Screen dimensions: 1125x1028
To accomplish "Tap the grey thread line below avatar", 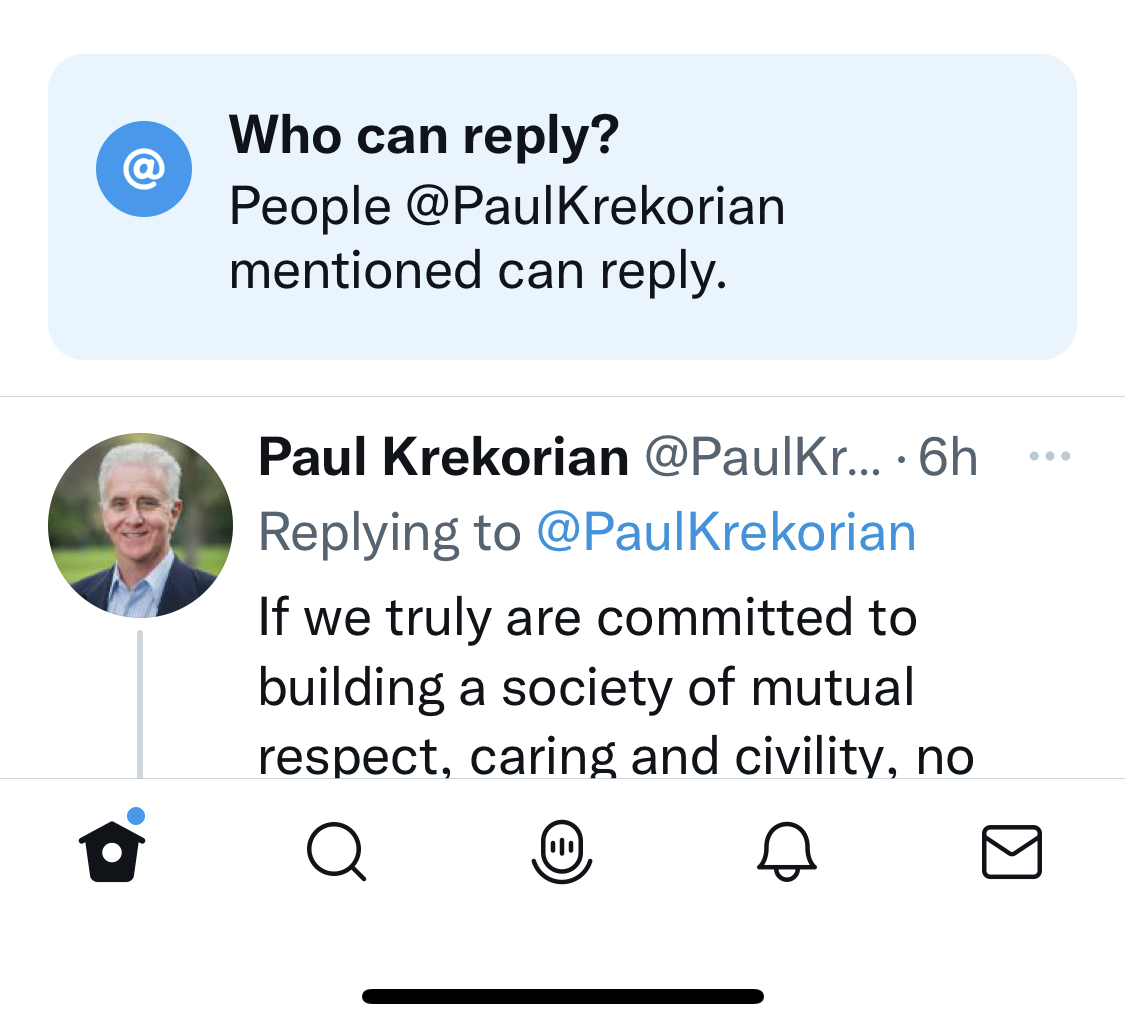I will (140, 703).
